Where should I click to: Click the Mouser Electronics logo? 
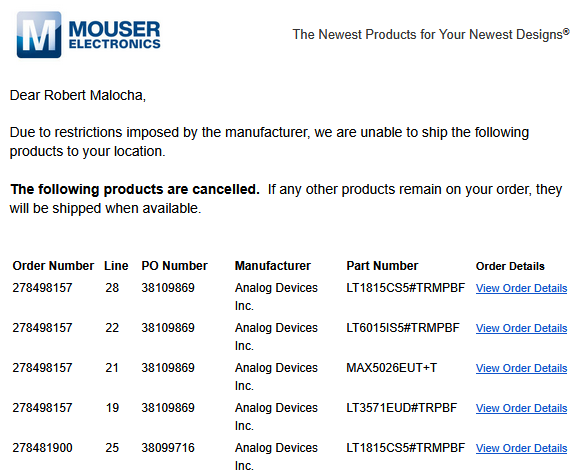88,34
